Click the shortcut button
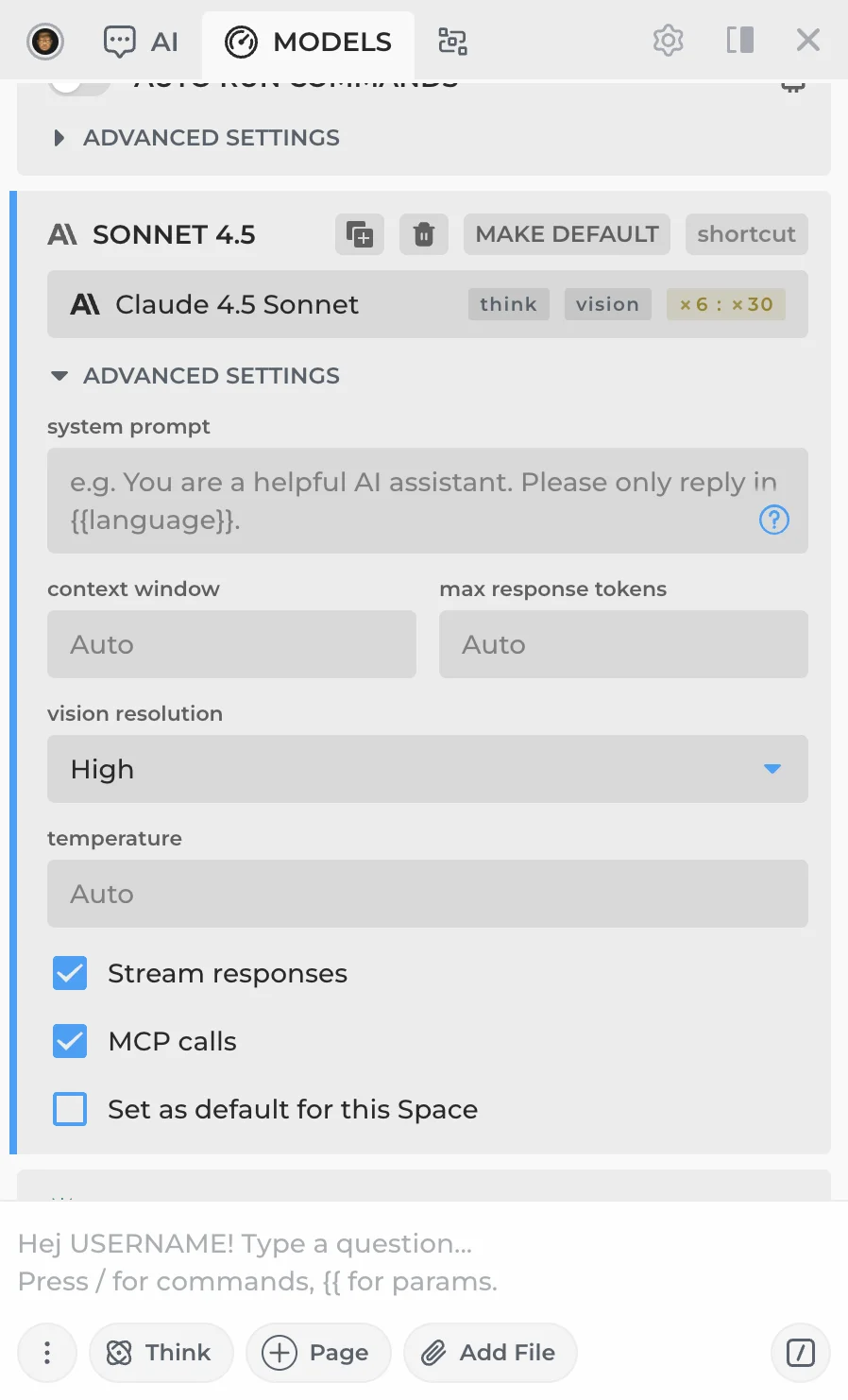 pos(746,234)
